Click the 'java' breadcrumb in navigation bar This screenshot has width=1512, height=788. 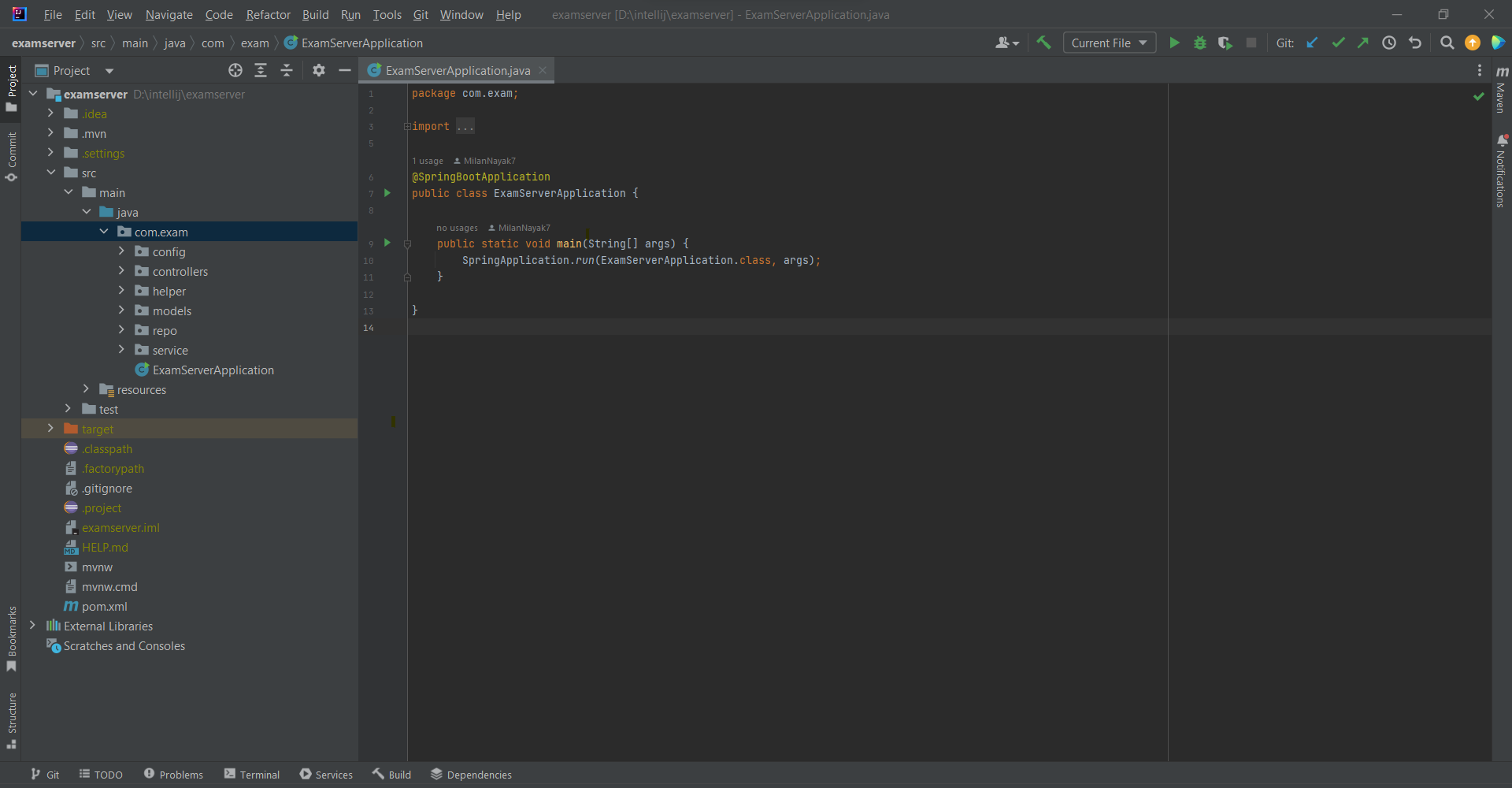[175, 43]
